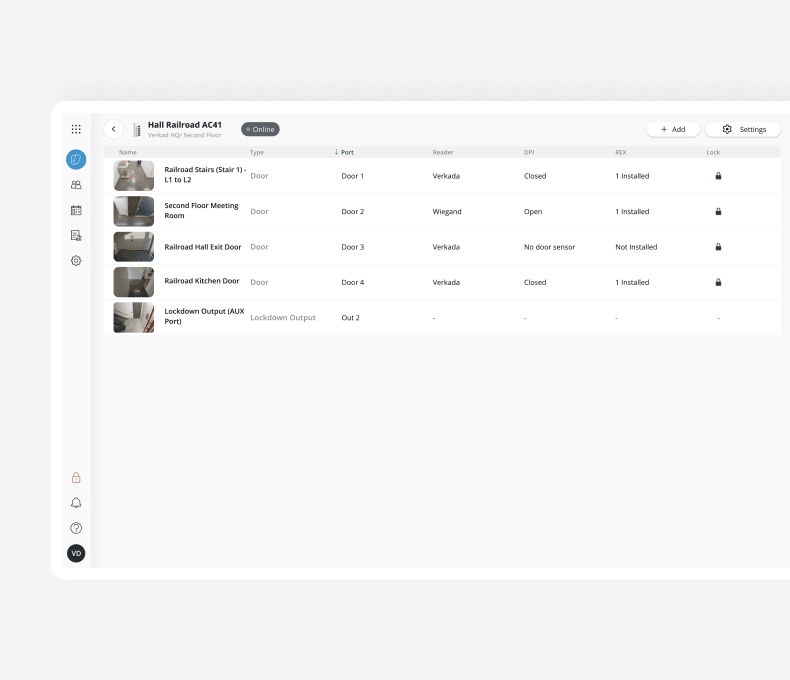
Task: Click lock icon for Railroad Kitchen Door
Action: click(x=718, y=282)
